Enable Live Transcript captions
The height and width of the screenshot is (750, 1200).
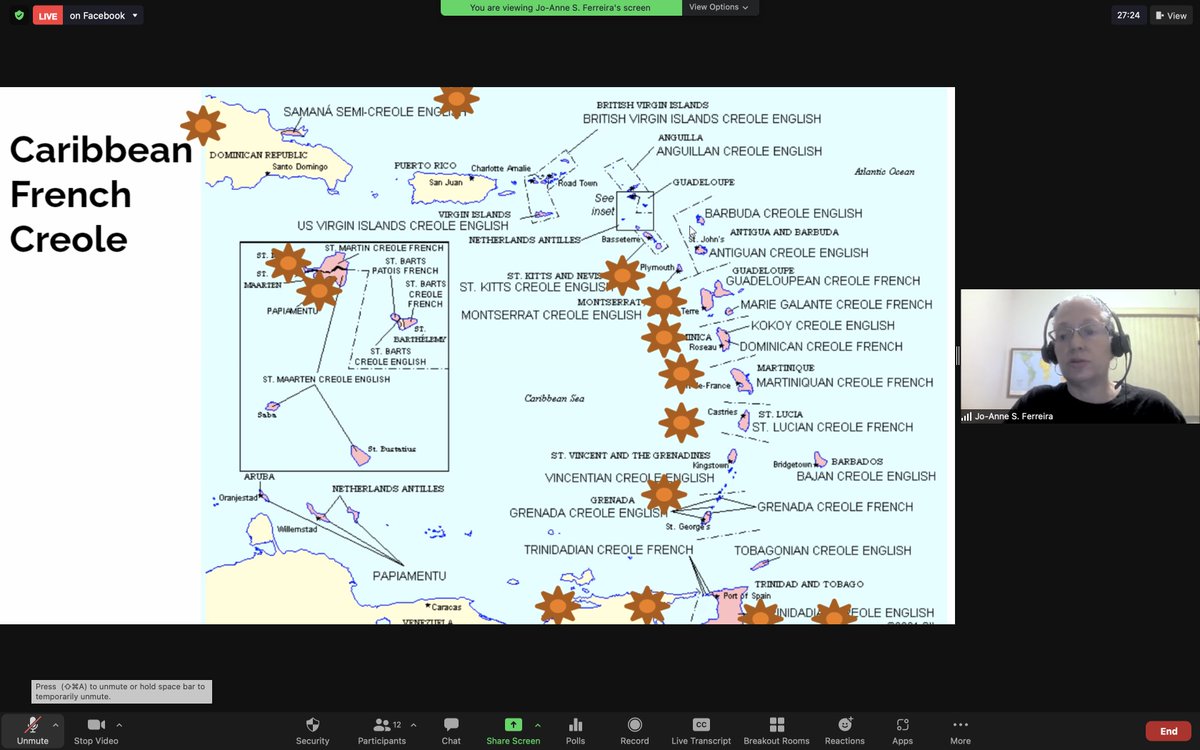click(x=701, y=730)
